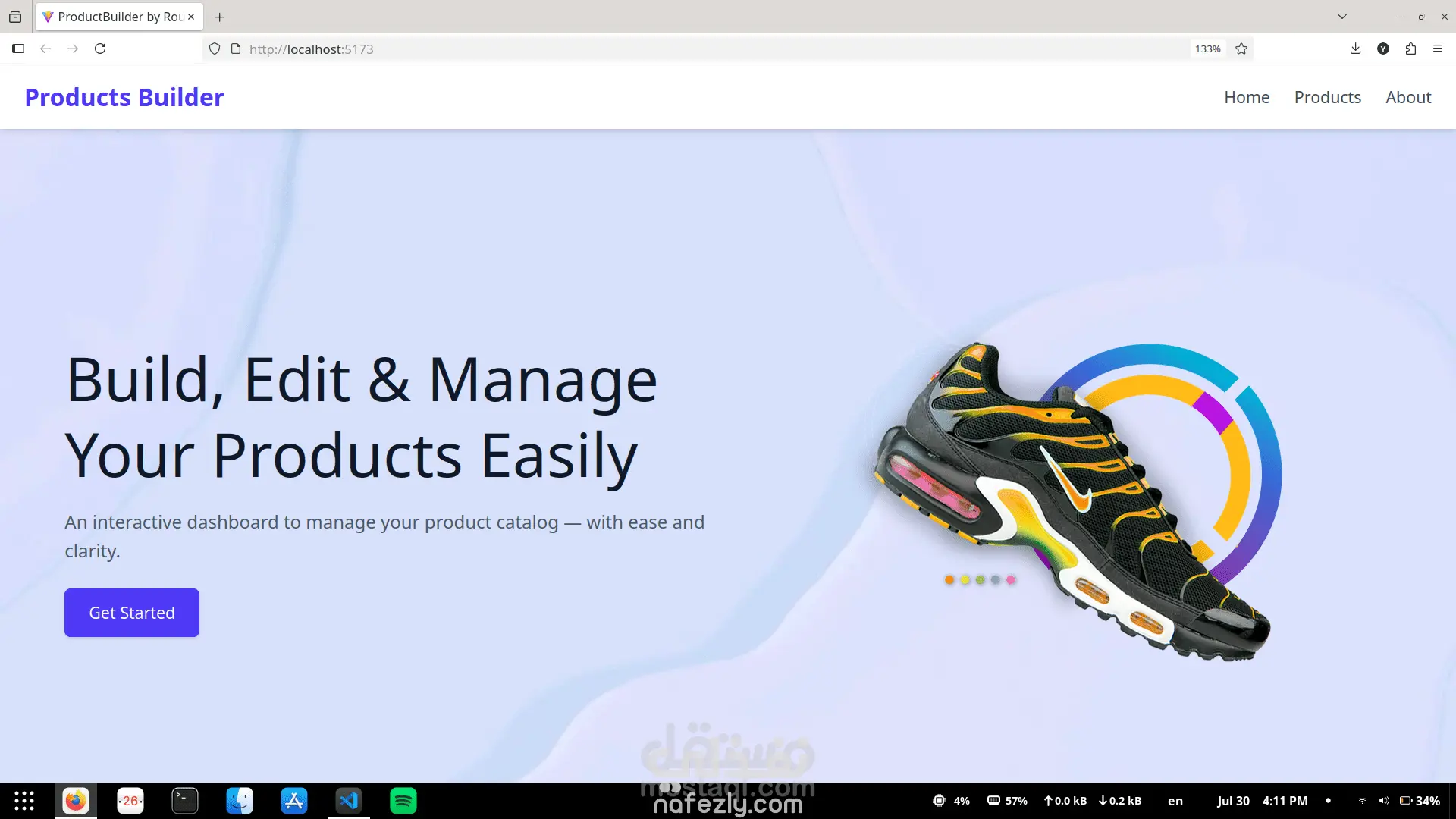Click the reload page icon
The height and width of the screenshot is (819, 1456).
(100, 49)
